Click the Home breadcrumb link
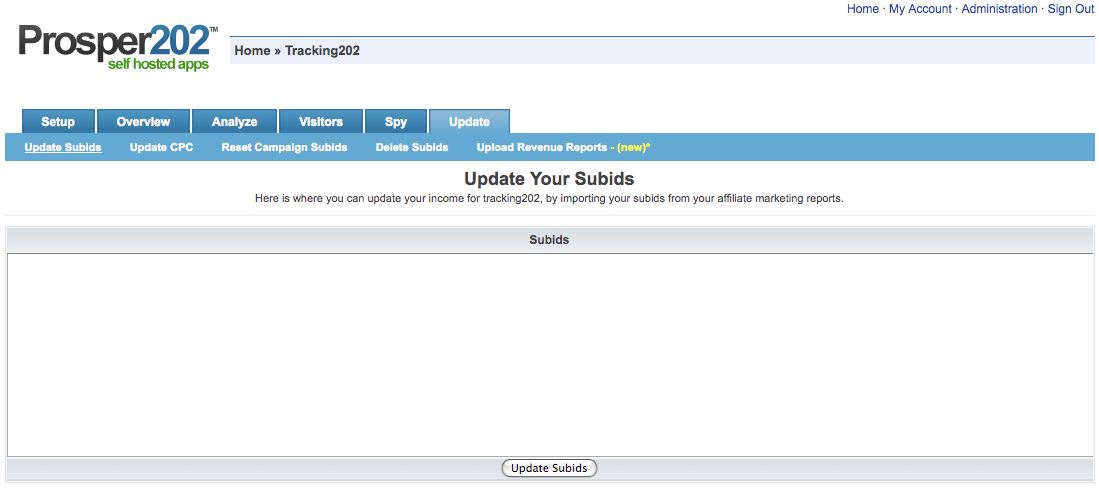This screenshot has width=1099, height=493. pos(252,50)
